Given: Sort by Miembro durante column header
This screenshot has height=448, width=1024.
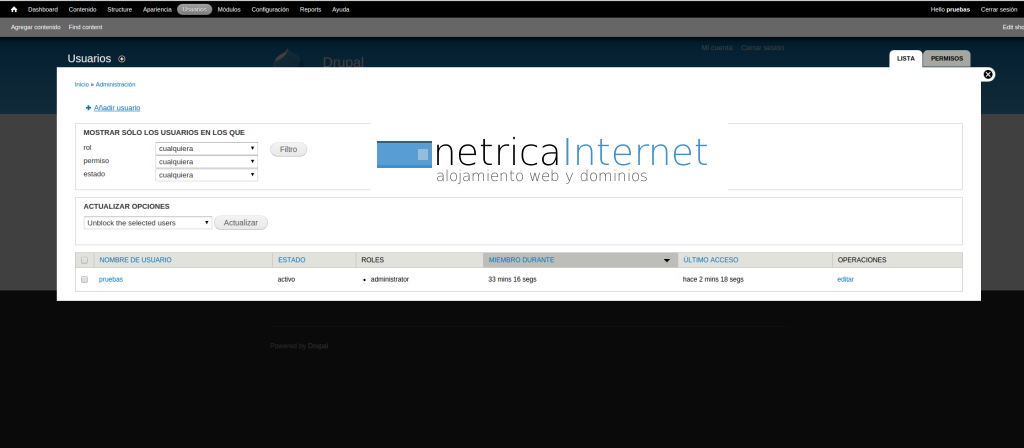Looking at the screenshot, I should tap(521, 260).
